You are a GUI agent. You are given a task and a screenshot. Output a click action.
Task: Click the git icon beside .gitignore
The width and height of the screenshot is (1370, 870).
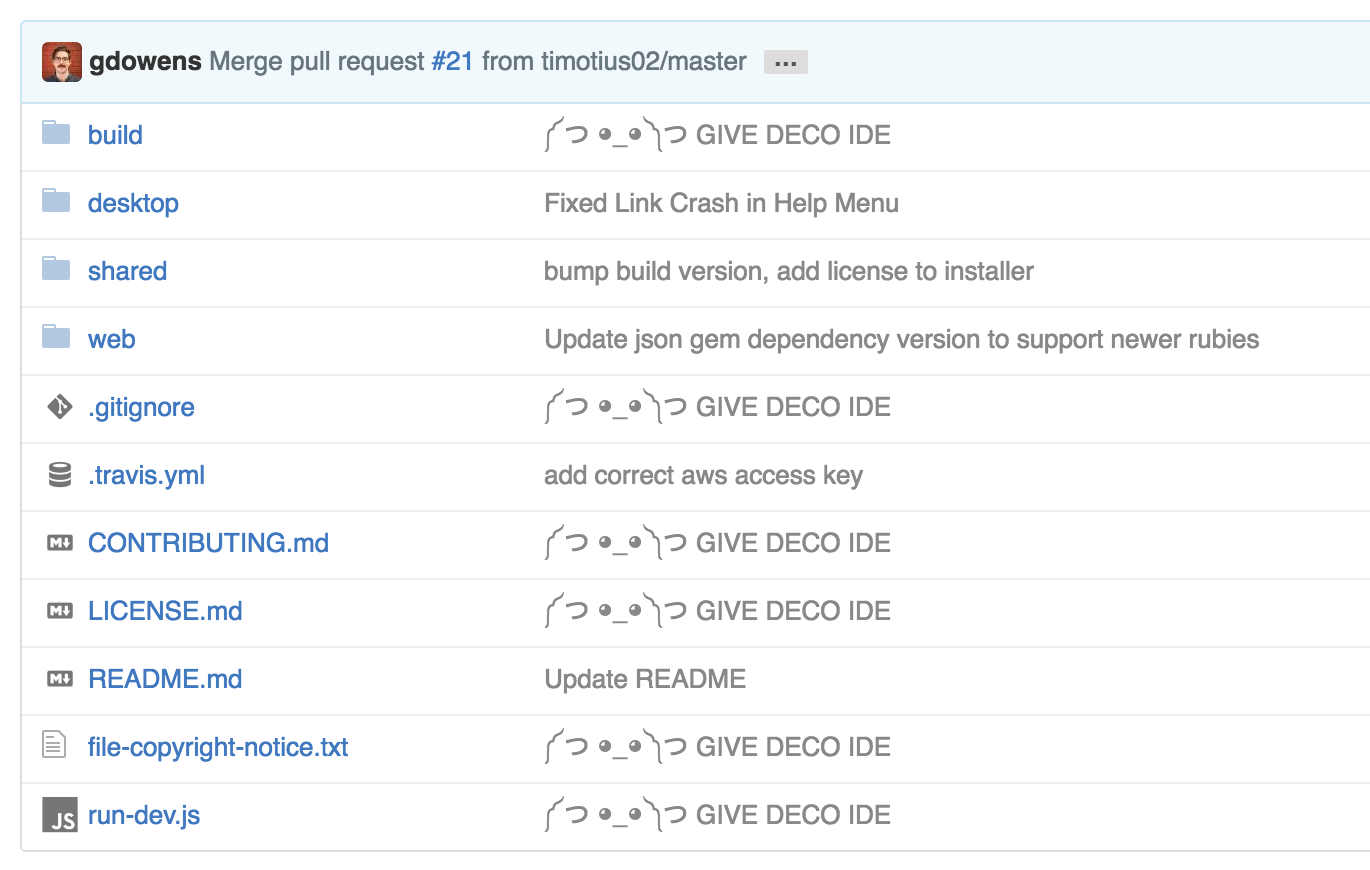57,406
